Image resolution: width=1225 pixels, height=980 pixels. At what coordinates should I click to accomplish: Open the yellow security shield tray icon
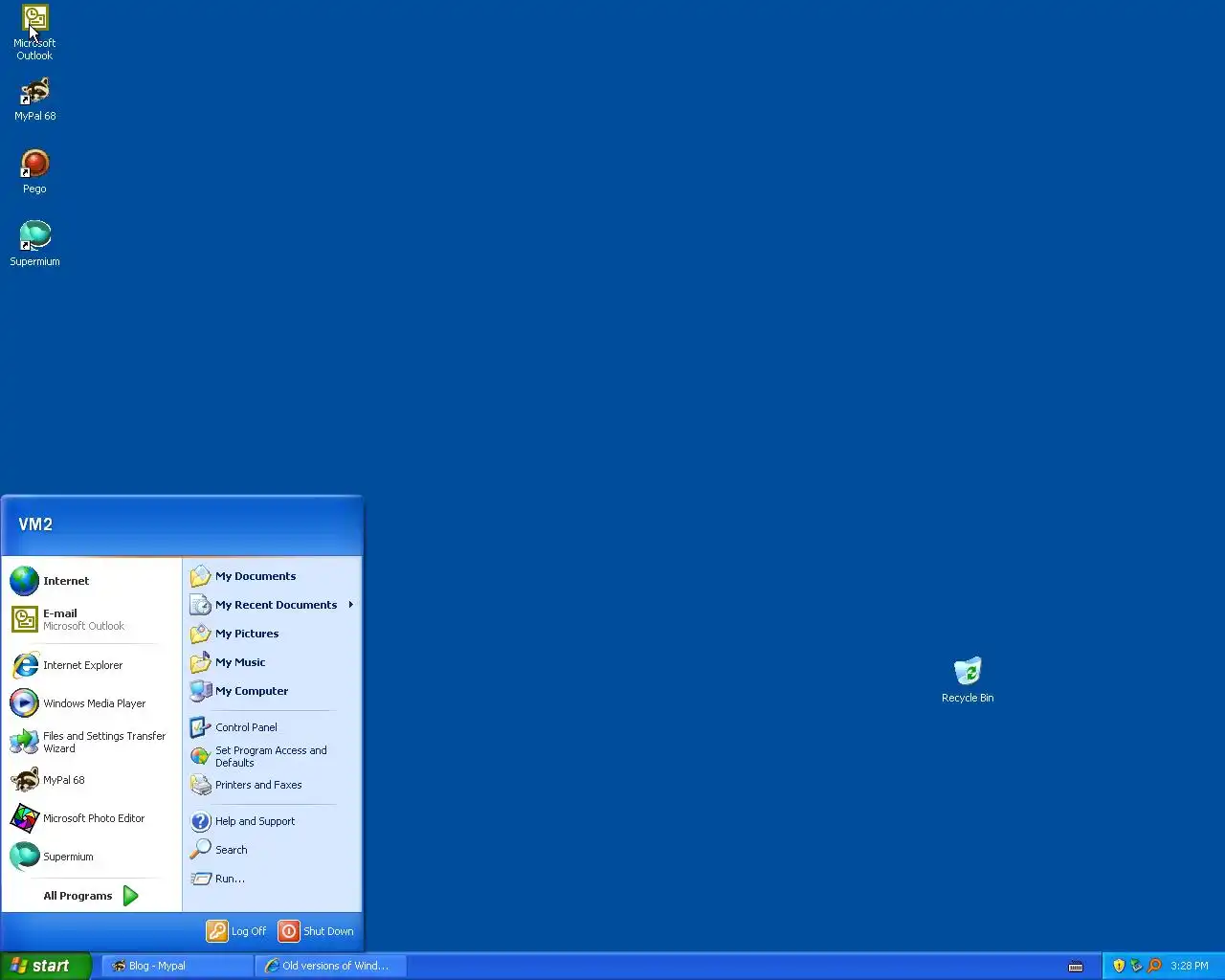(x=1119, y=966)
